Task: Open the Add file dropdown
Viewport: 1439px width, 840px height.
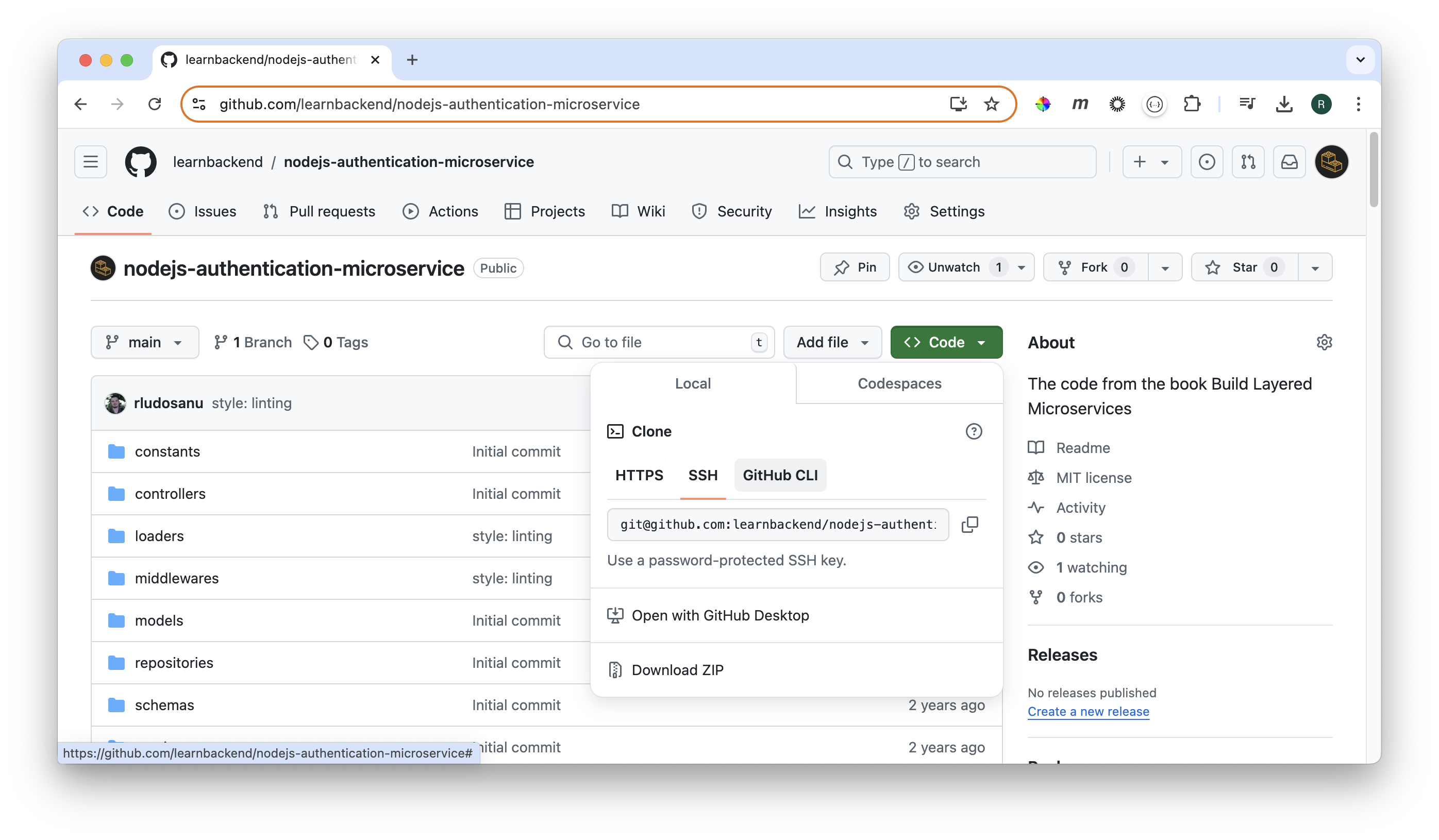Action: tap(832, 342)
